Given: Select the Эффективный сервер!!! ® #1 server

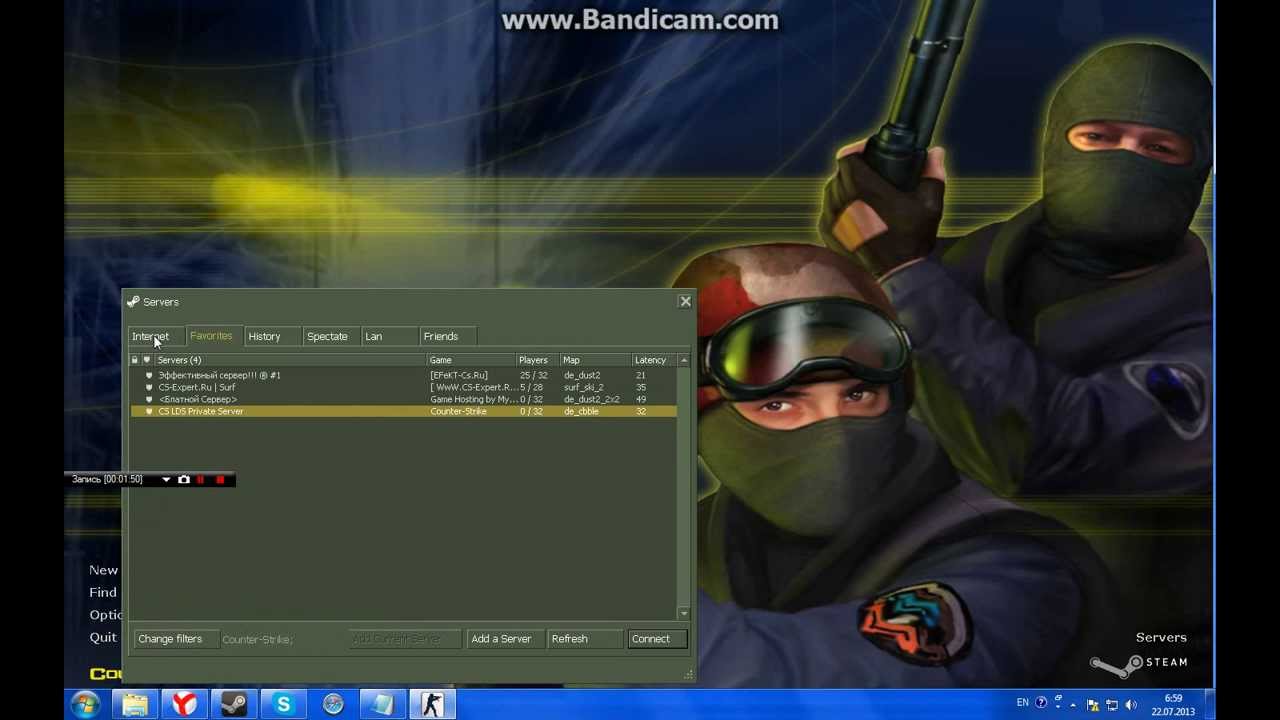Looking at the screenshot, I should pyautogui.click(x=404, y=375).
